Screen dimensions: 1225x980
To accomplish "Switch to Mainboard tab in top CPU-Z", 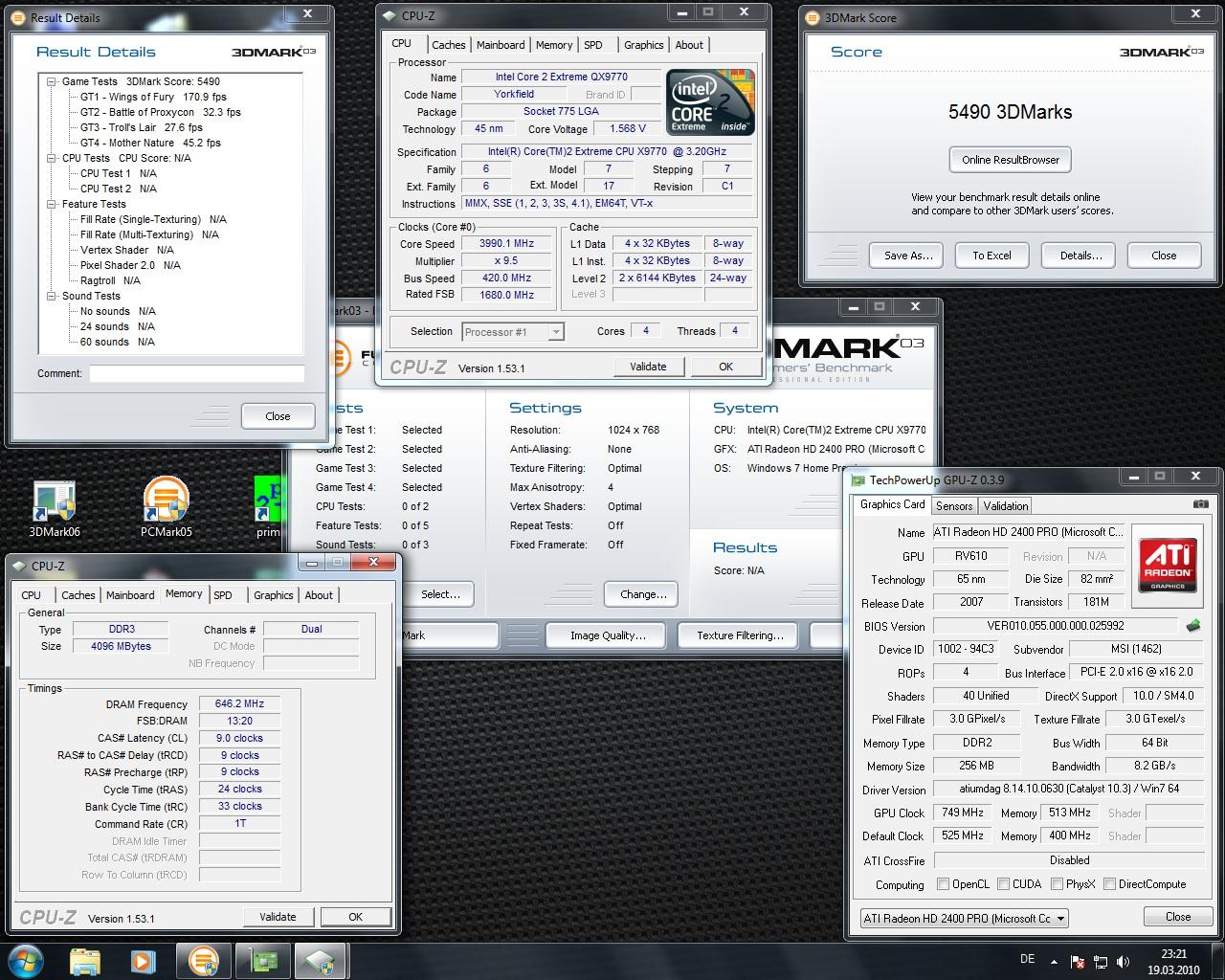I will pyautogui.click(x=501, y=45).
